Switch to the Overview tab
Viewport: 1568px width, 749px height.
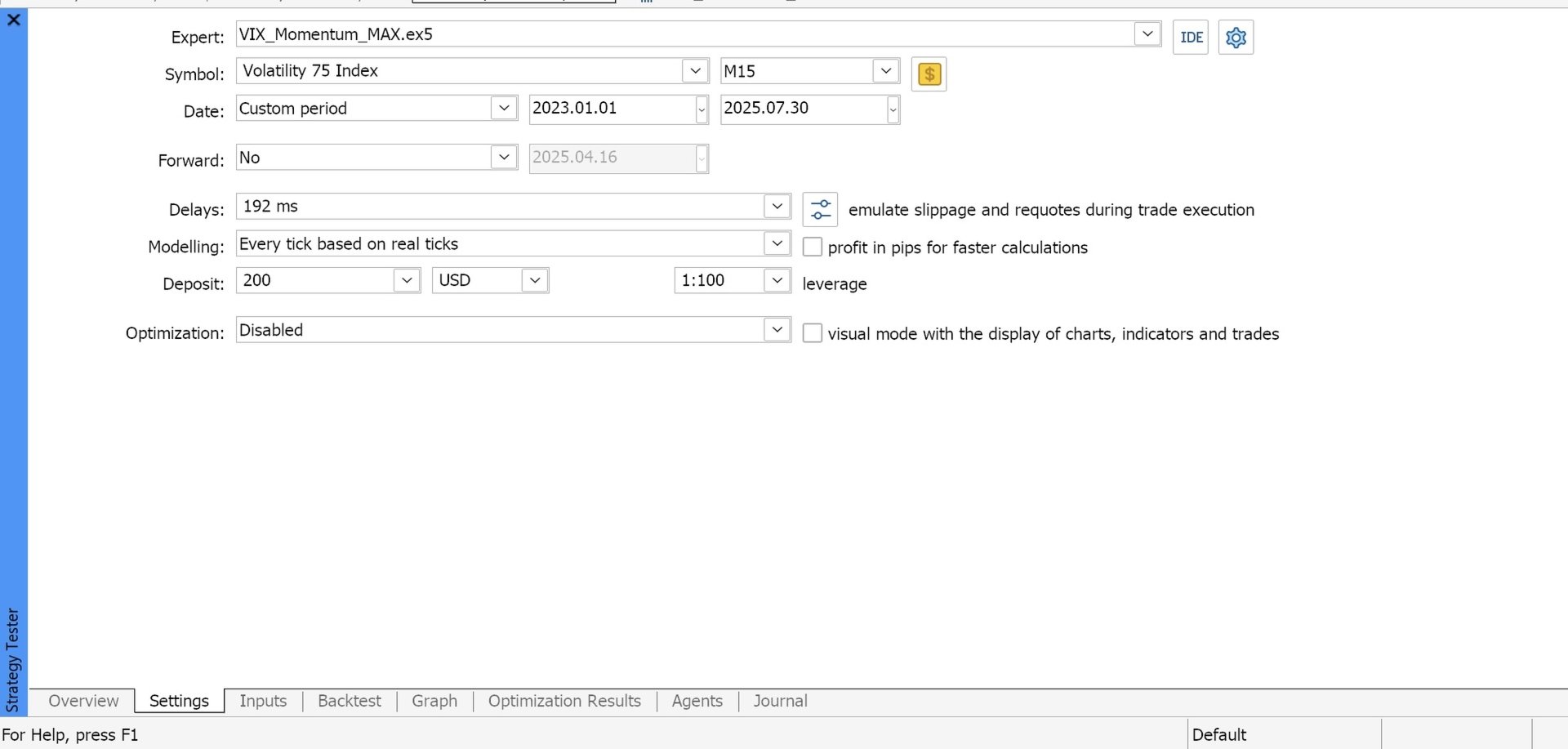click(x=83, y=701)
